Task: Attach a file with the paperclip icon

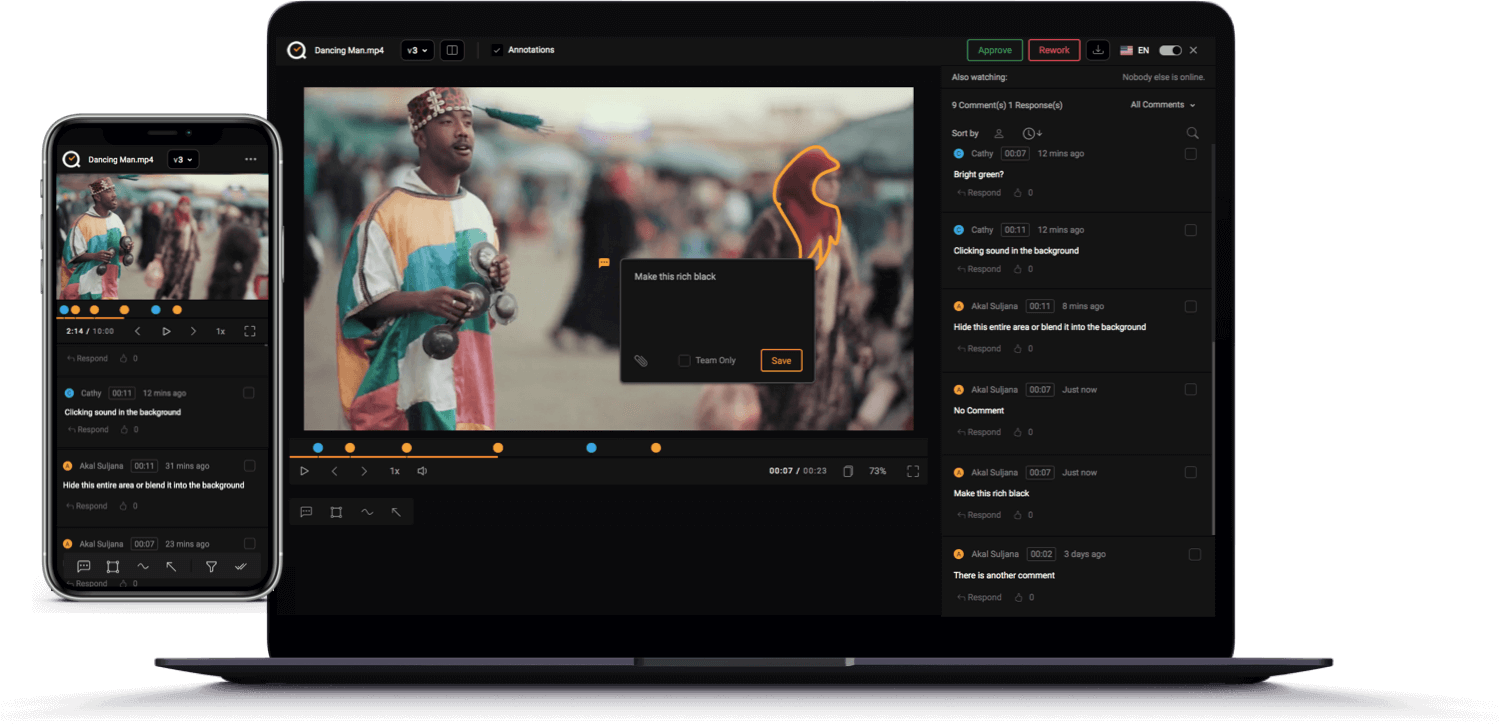Action: click(641, 360)
